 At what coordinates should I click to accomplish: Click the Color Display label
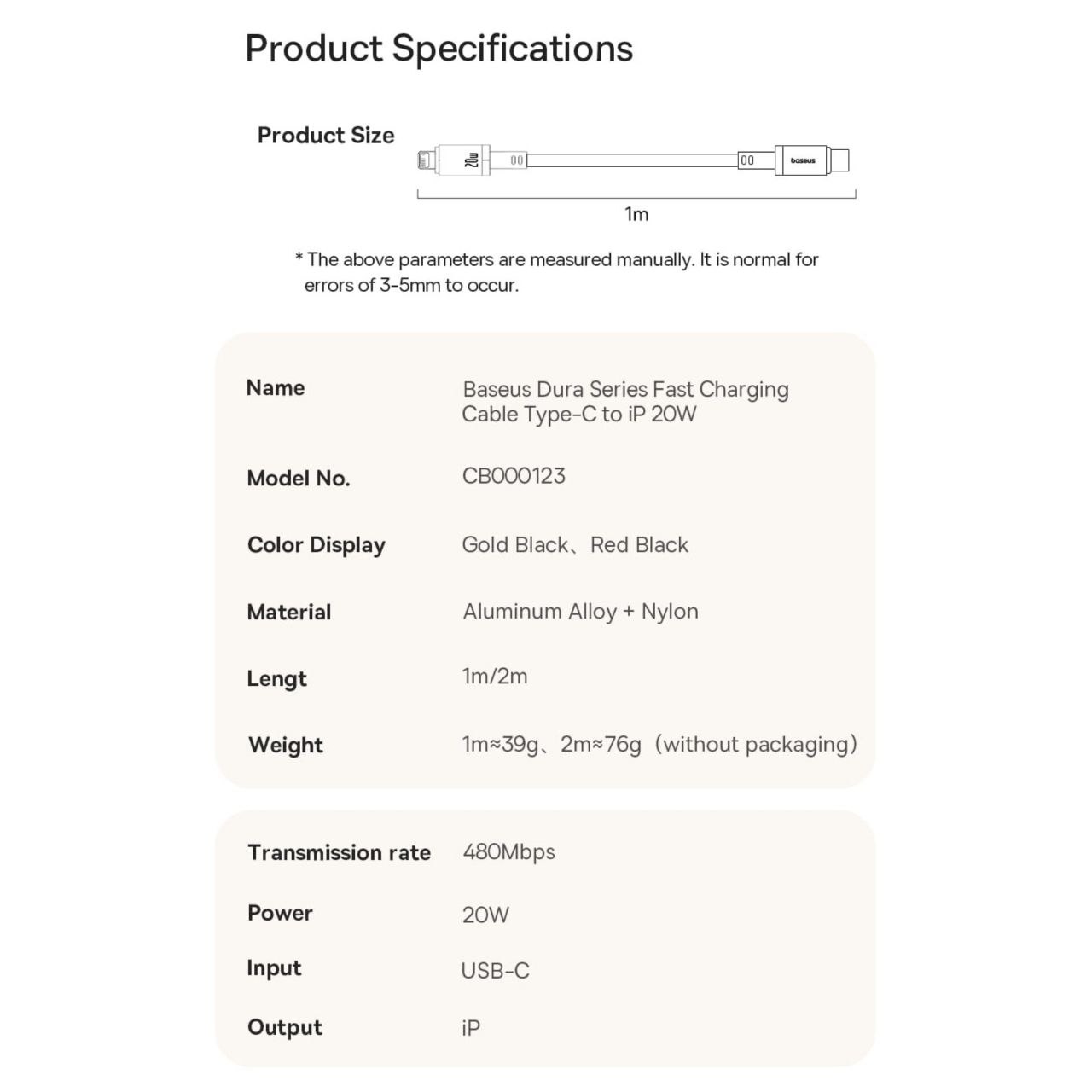tap(317, 545)
